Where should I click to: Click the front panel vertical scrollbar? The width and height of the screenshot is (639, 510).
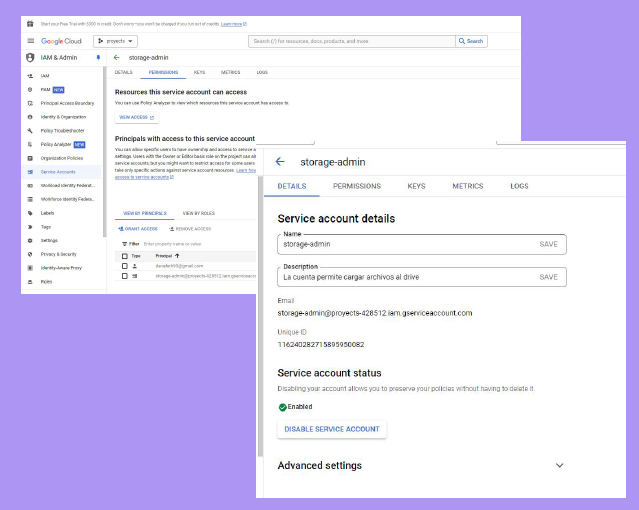coord(260,318)
